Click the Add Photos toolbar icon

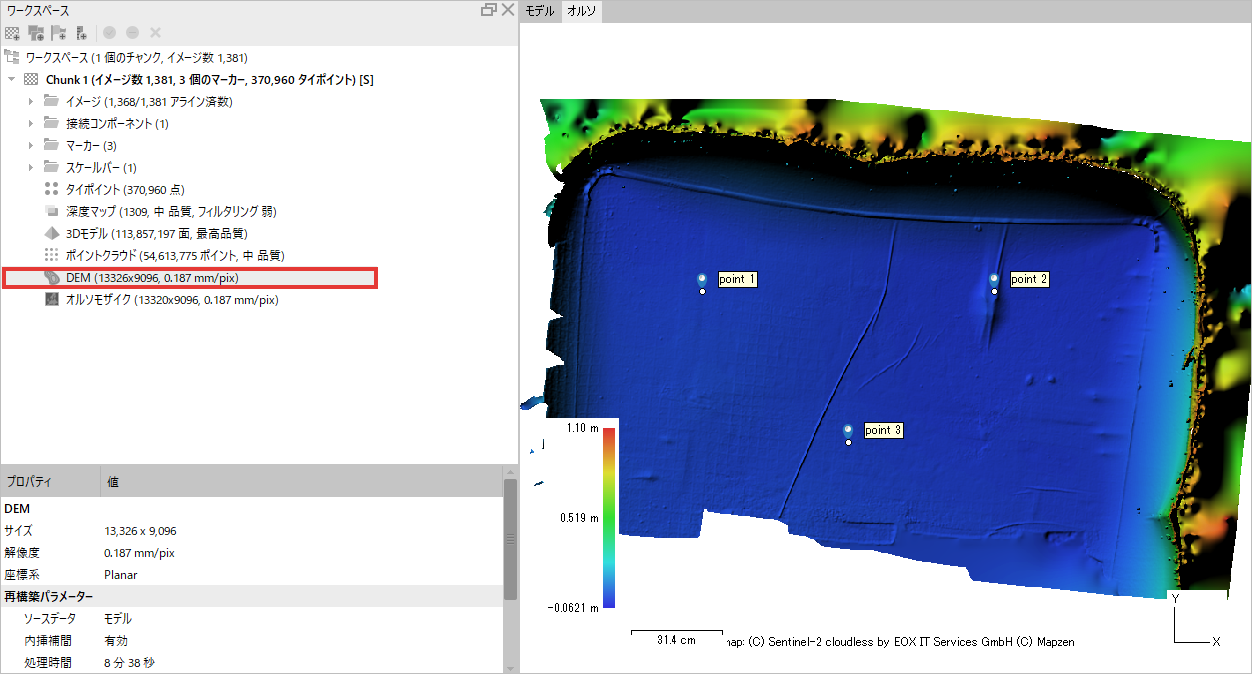[36, 33]
